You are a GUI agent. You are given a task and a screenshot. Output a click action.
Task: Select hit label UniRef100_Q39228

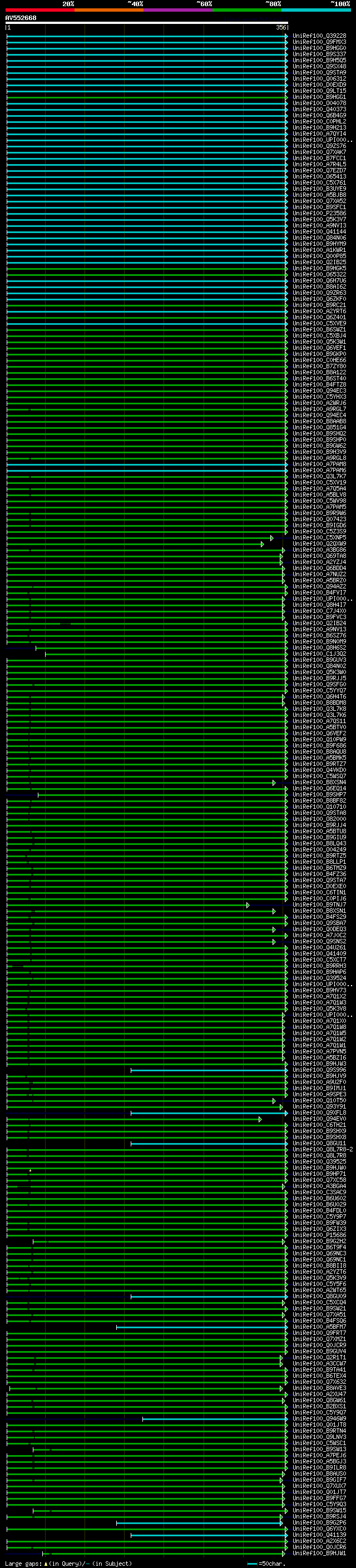(x=319, y=36)
